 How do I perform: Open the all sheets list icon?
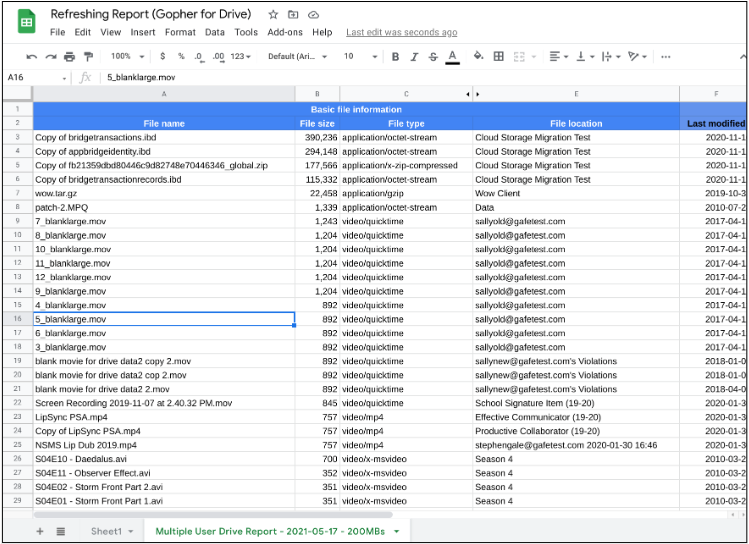click(x=60, y=531)
